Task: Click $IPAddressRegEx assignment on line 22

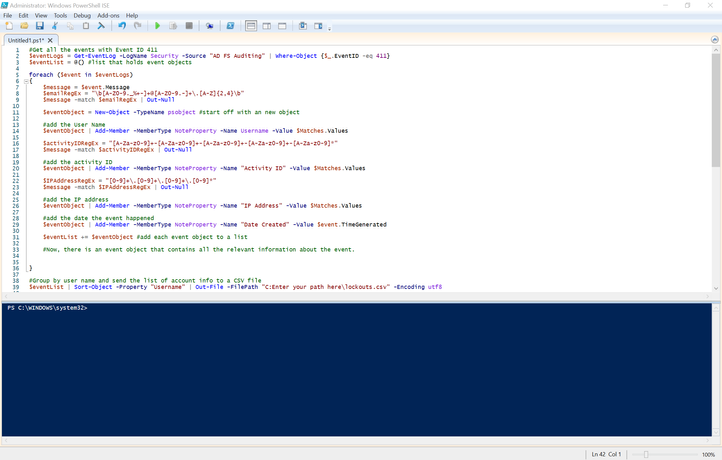Action: tap(129, 181)
